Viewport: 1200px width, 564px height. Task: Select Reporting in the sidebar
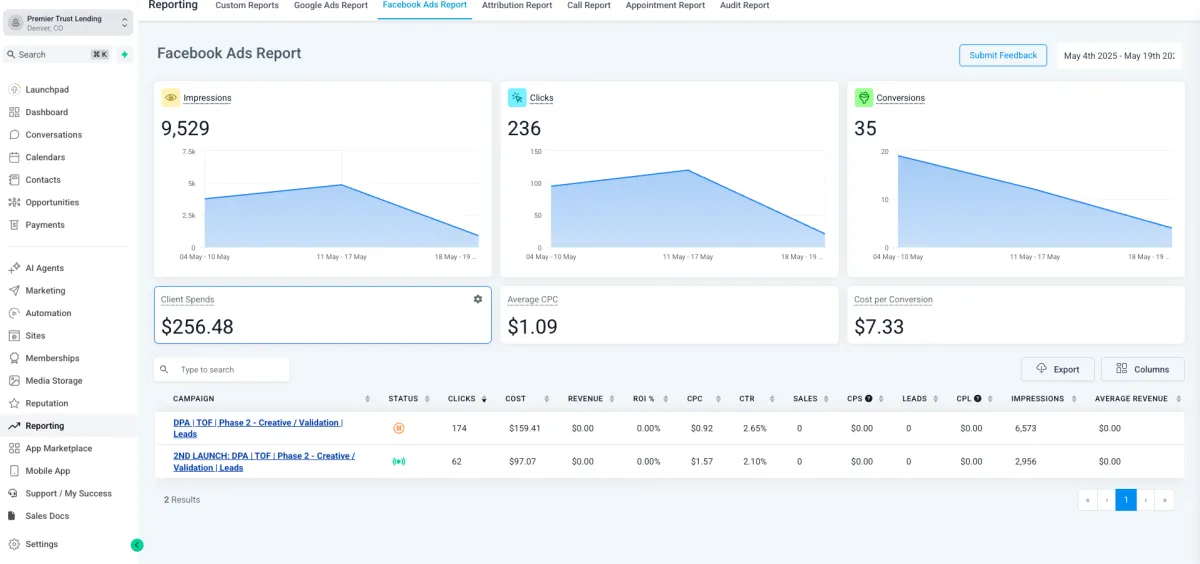(69, 426)
